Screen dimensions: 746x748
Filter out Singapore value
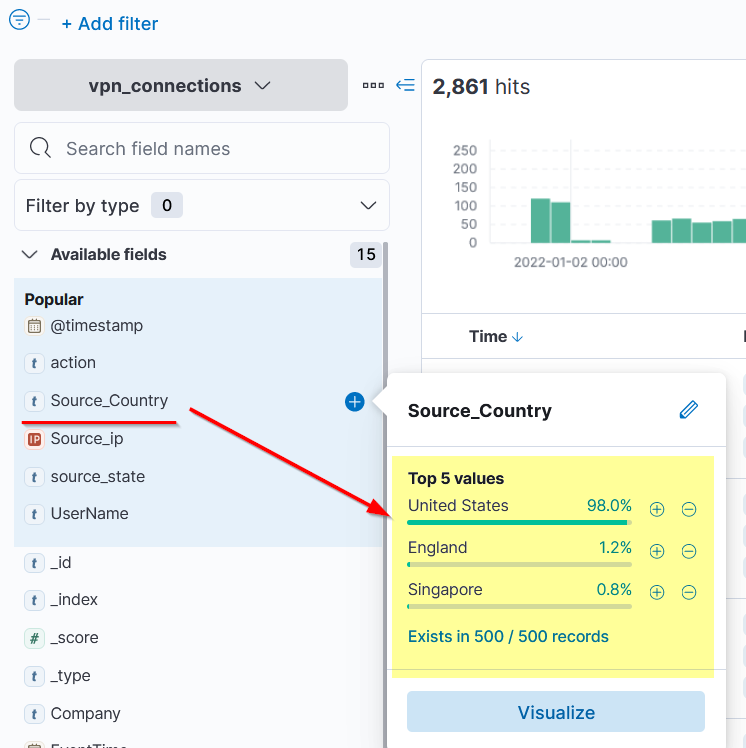689,592
